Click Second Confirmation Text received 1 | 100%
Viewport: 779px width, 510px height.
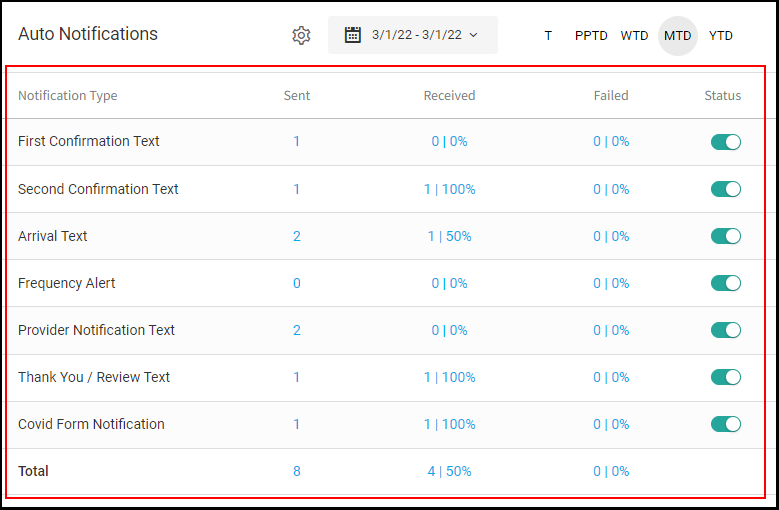449,189
